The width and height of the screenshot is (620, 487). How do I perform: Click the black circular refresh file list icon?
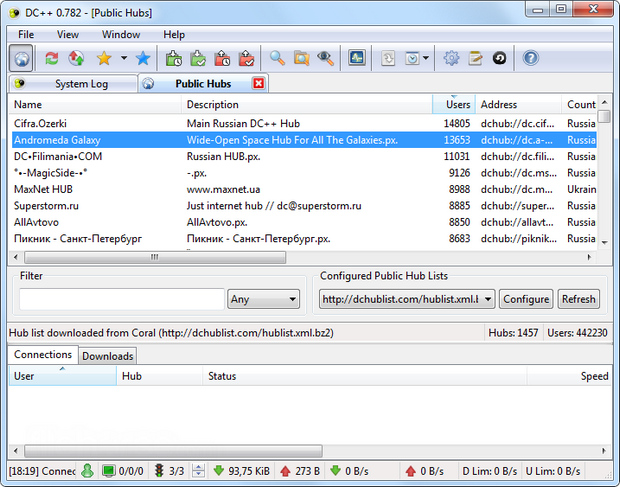[x=499, y=59]
